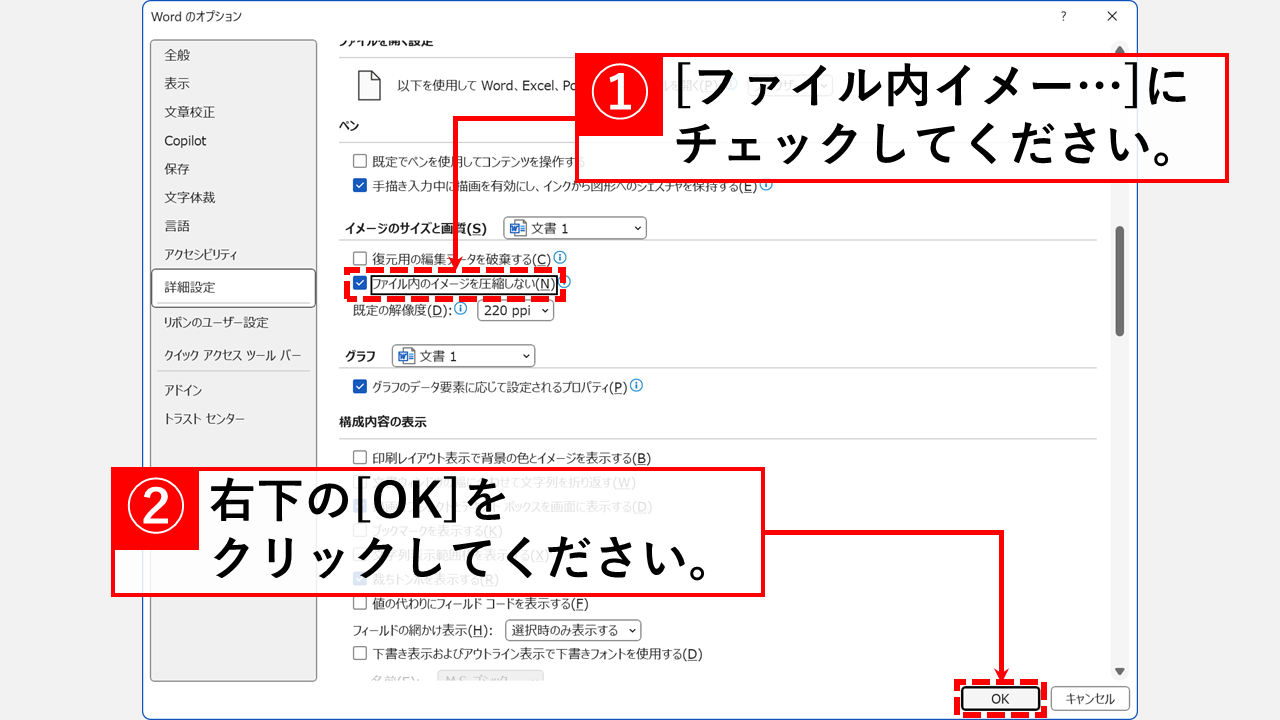
Task: Toggle ファイル内のイメージを圧縮しない checkbox
Action: (360, 284)
